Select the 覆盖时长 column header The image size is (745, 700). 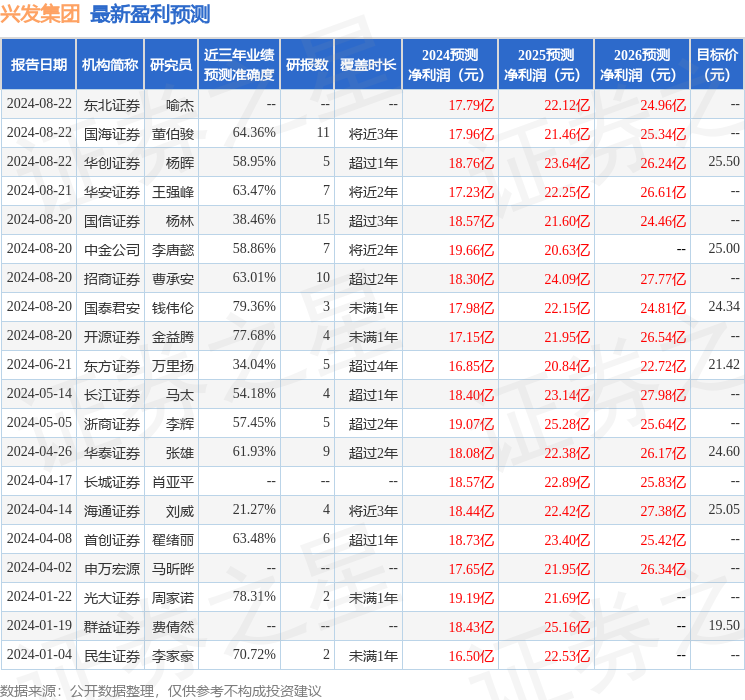tap(368, 65)
